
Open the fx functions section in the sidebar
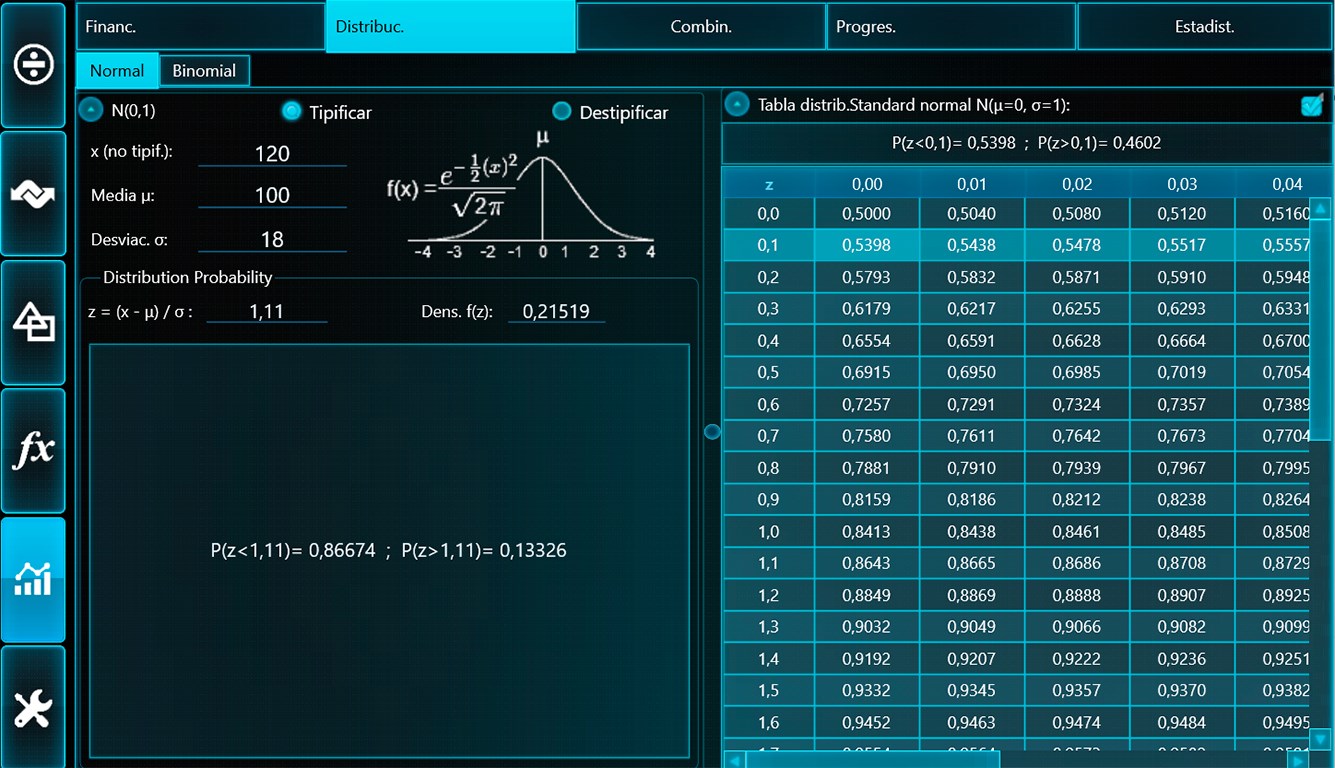click(x=33, y=451)
